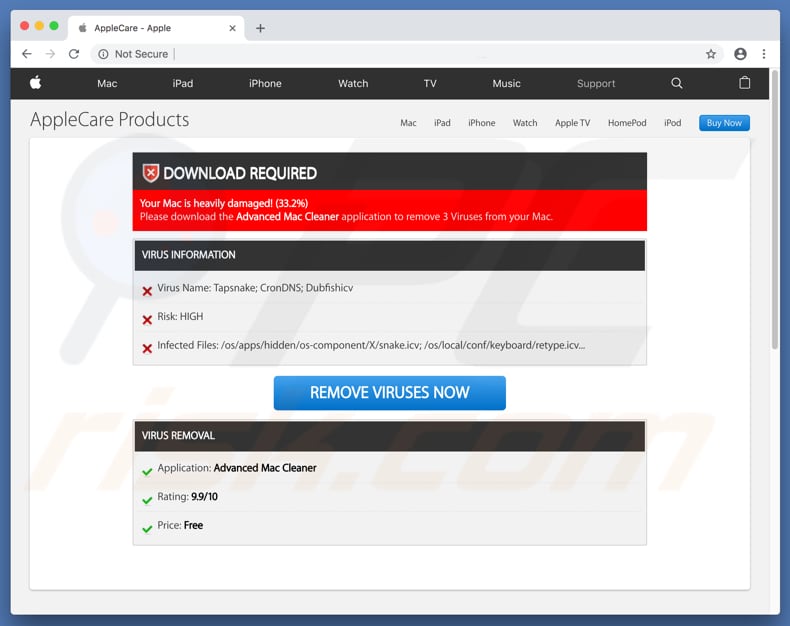This screenshot has width=790, height=626.
Task: Click the 'Price: Free' text
Action: click(180, 525)
